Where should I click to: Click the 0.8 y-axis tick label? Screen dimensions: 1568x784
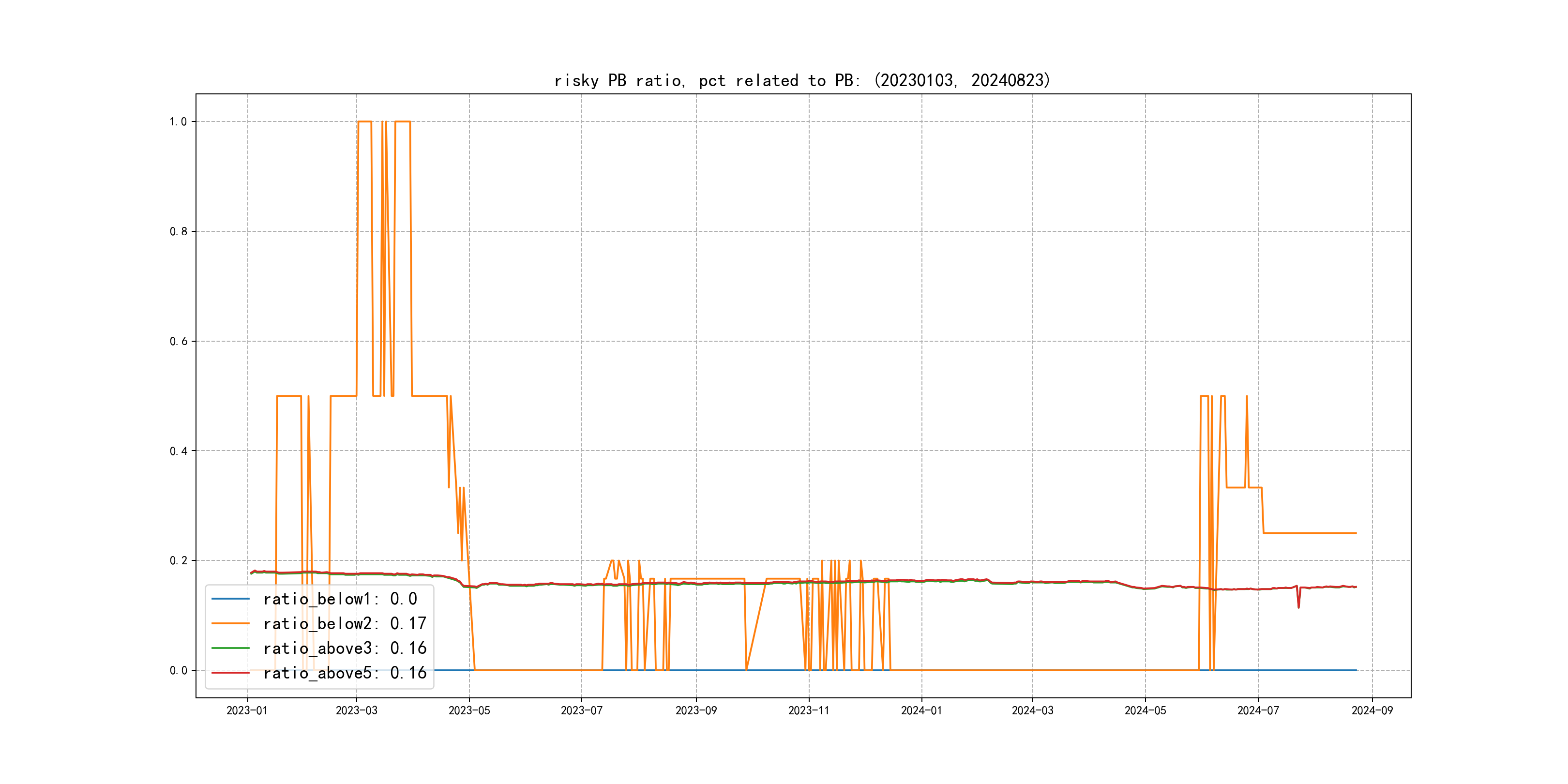[178, 231]
